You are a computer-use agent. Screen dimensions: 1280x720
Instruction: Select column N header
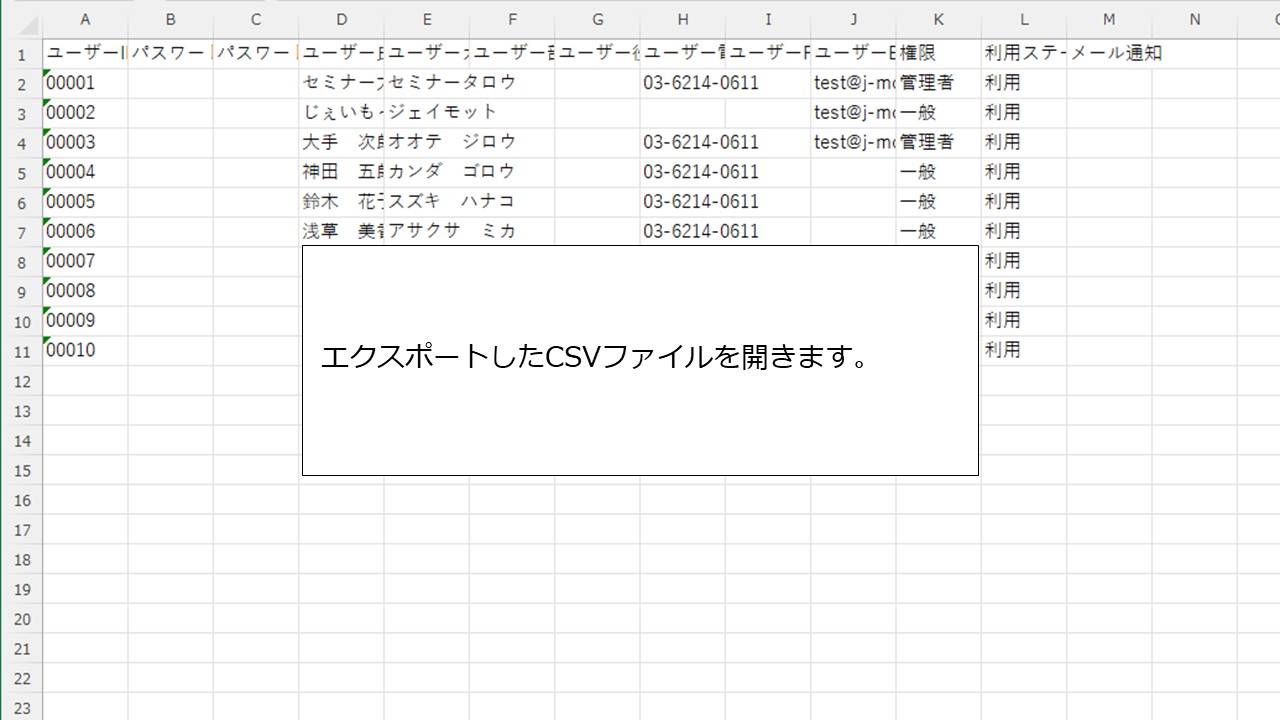(1195, 19)
